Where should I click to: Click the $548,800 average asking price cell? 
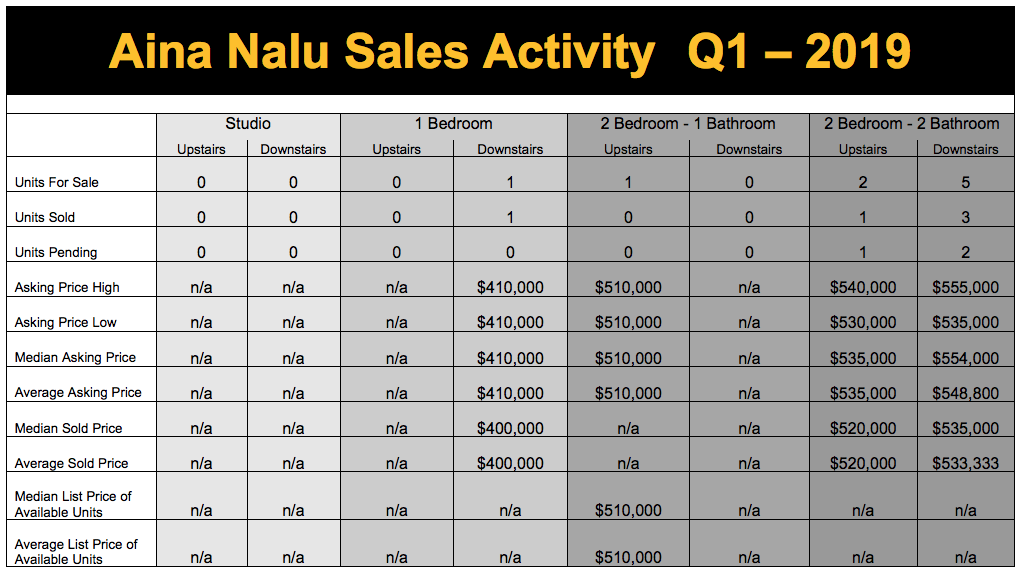point(965,393)
